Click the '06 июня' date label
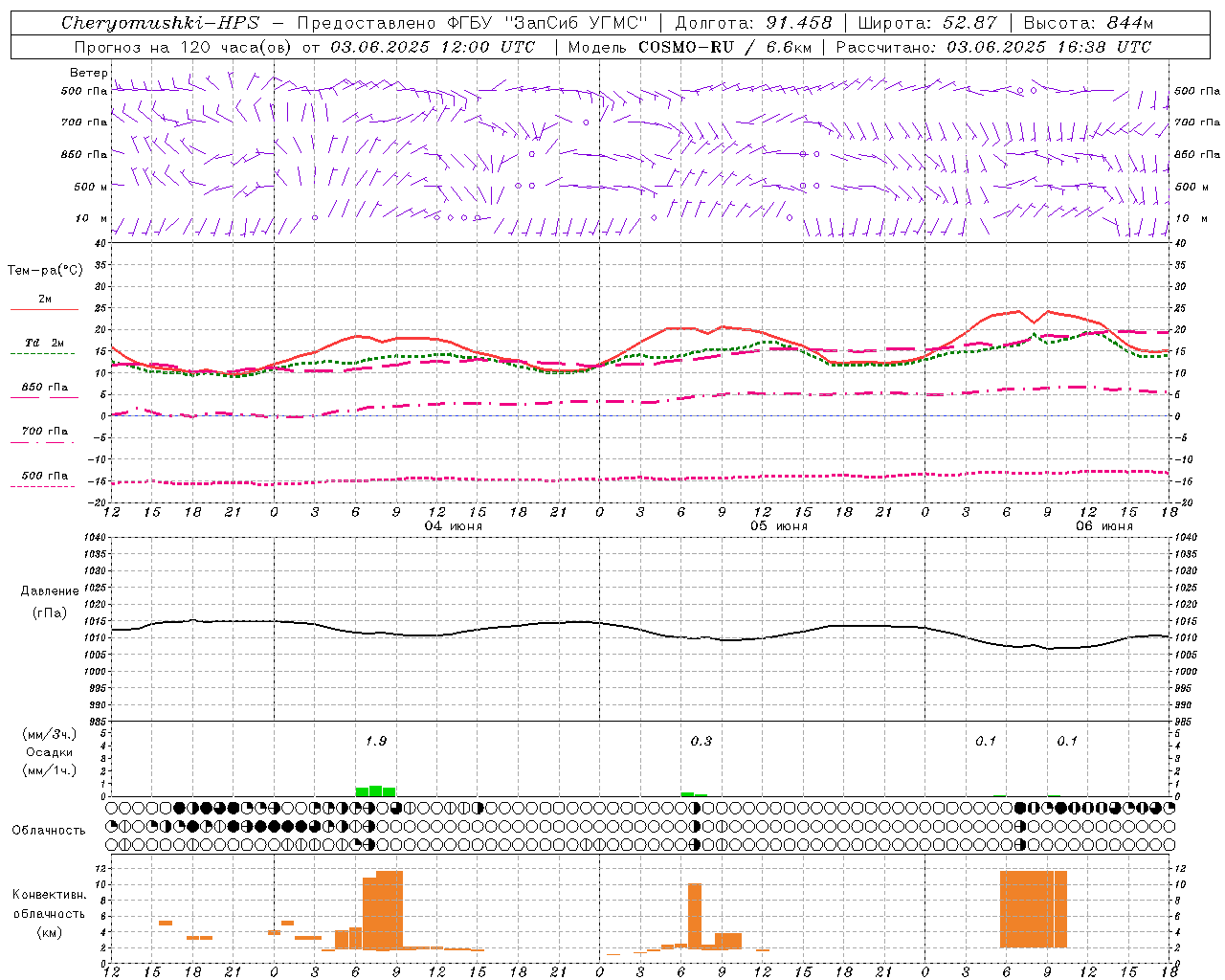The width and height of the screenshot is (1225, 980). 1104,526
